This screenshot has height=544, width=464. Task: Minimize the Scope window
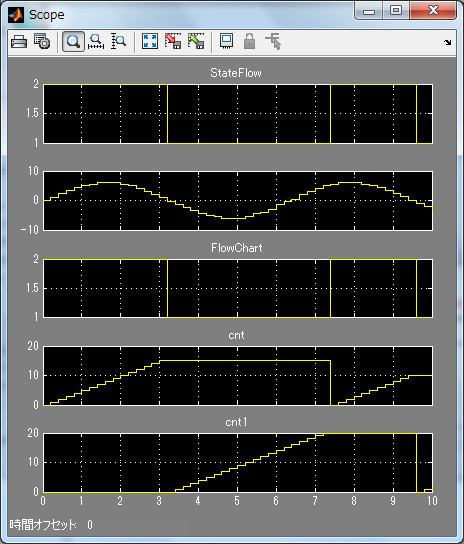pos(369,11)
